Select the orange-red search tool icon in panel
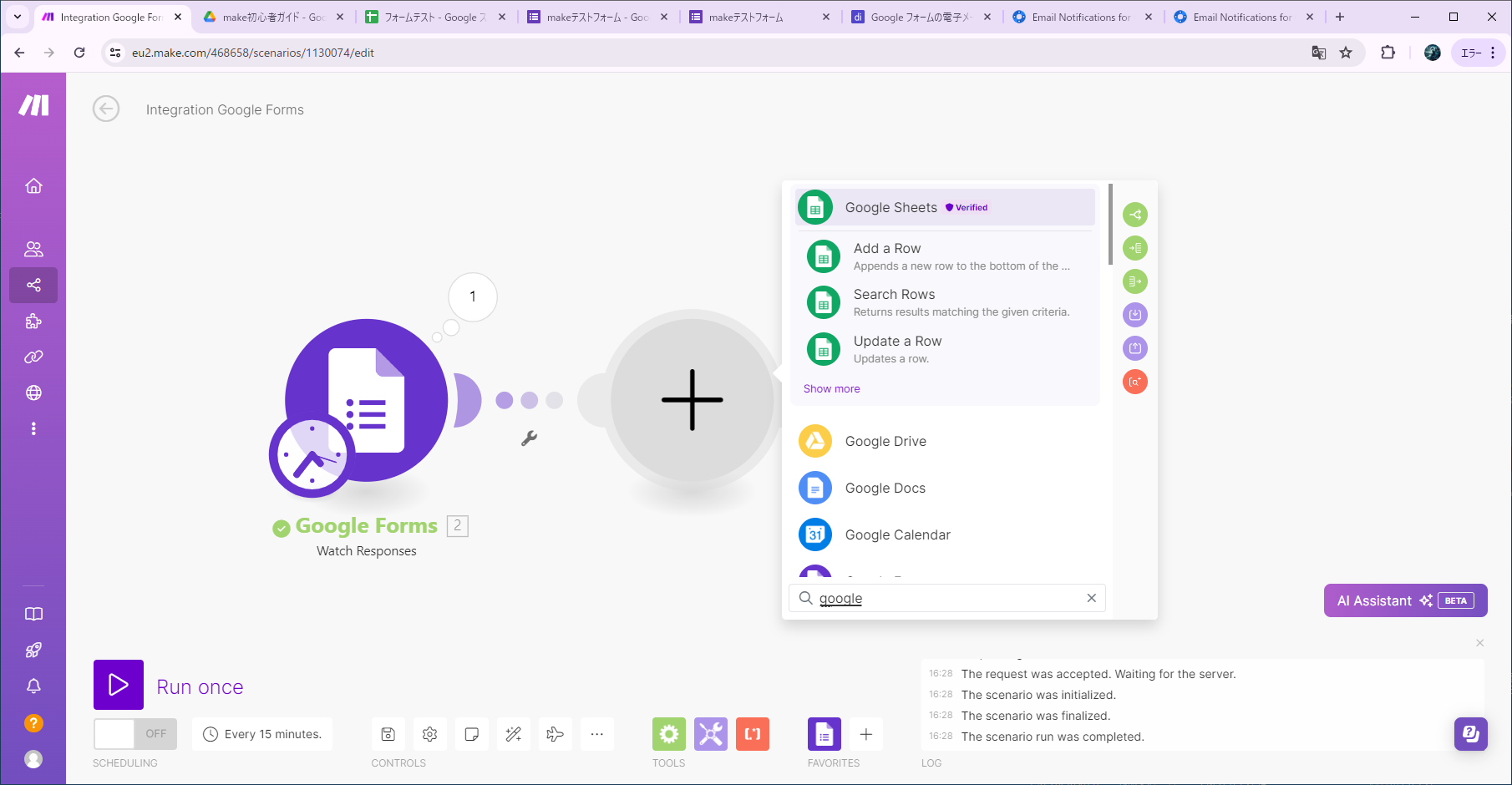 [x=1135, y=382]
